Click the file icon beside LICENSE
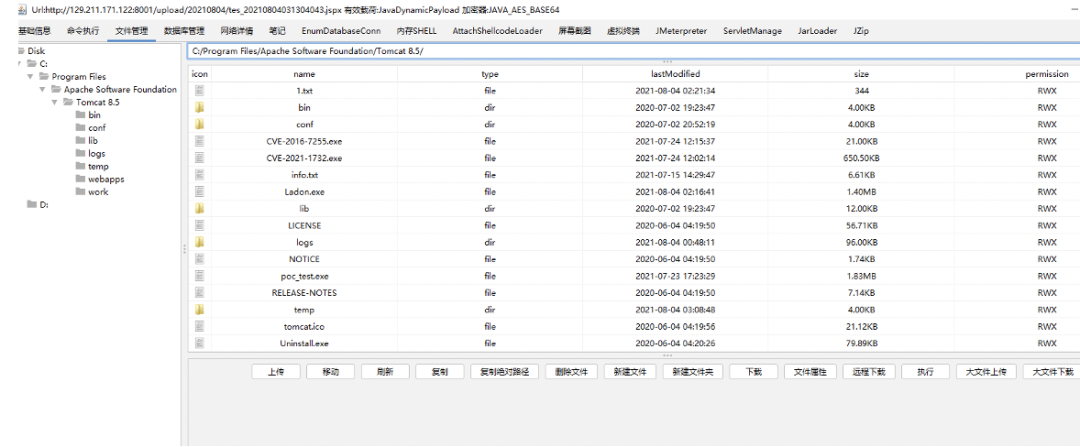The height and width of the screenshot is (447, 1080). [200, 225]
